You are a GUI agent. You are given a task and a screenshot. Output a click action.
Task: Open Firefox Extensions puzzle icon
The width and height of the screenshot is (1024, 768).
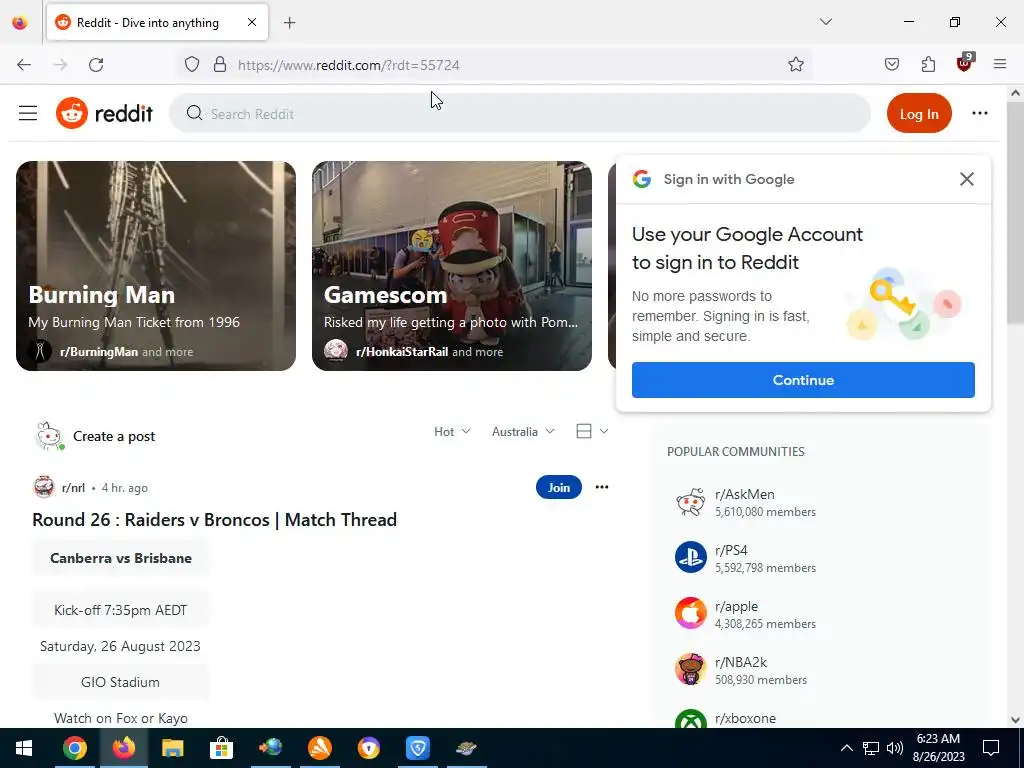click(928, 65)
